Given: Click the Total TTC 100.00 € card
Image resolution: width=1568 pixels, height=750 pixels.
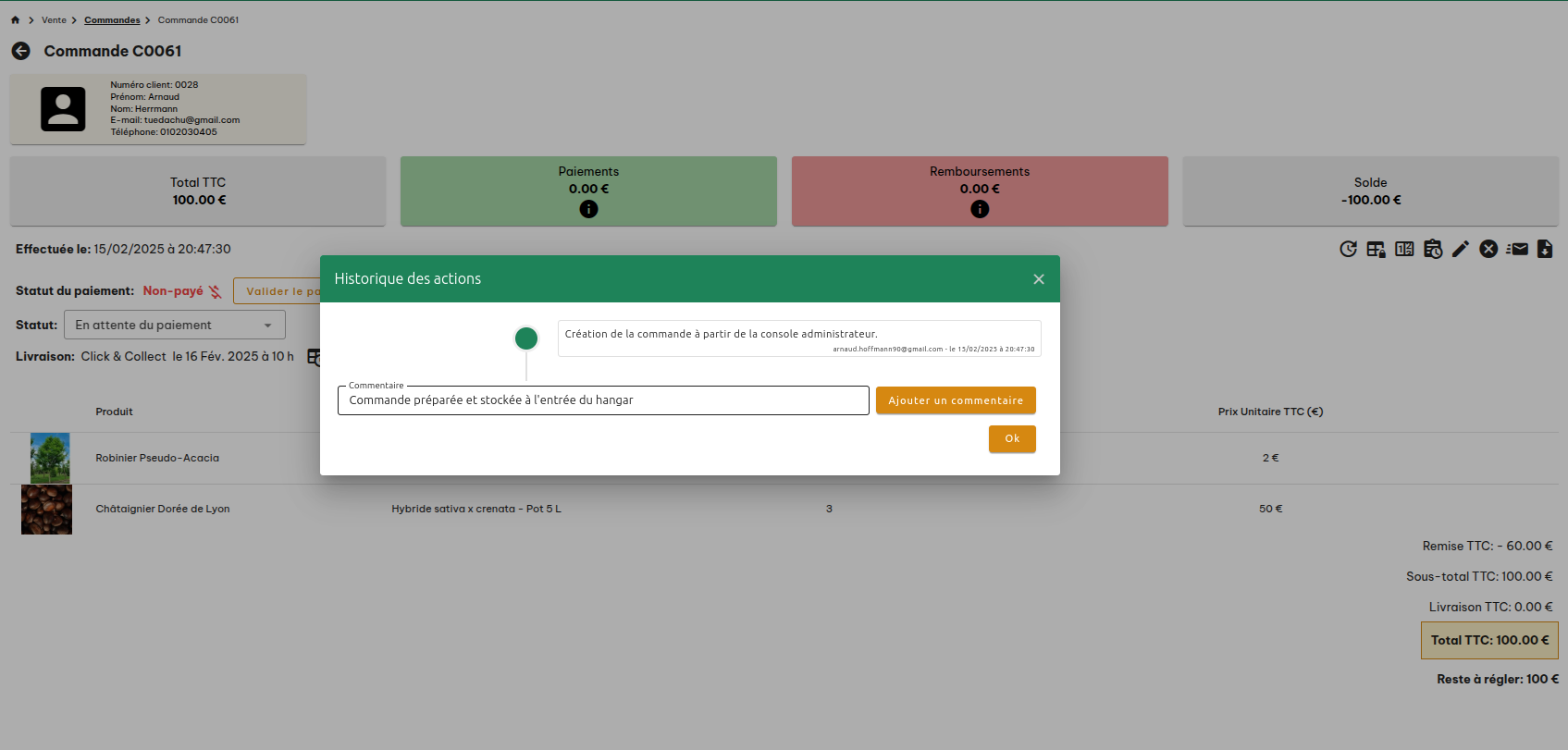Looking at the screenshot, I should [x=198, y=191].
